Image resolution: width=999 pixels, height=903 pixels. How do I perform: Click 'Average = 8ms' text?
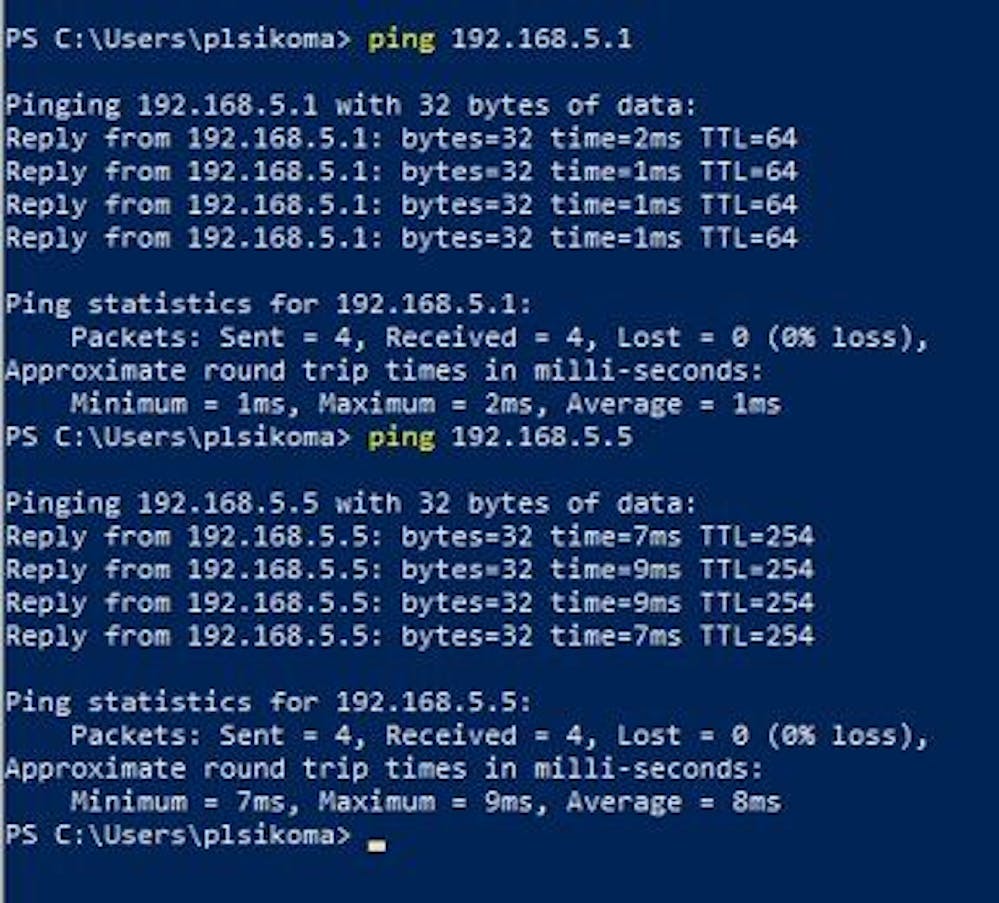673,802
